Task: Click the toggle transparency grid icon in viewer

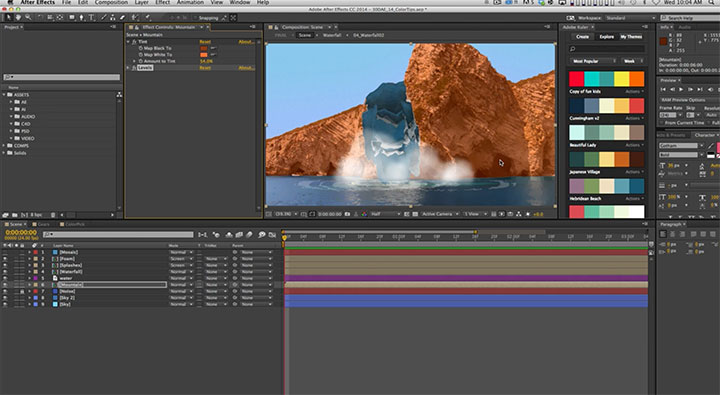Action: [415, 214]
